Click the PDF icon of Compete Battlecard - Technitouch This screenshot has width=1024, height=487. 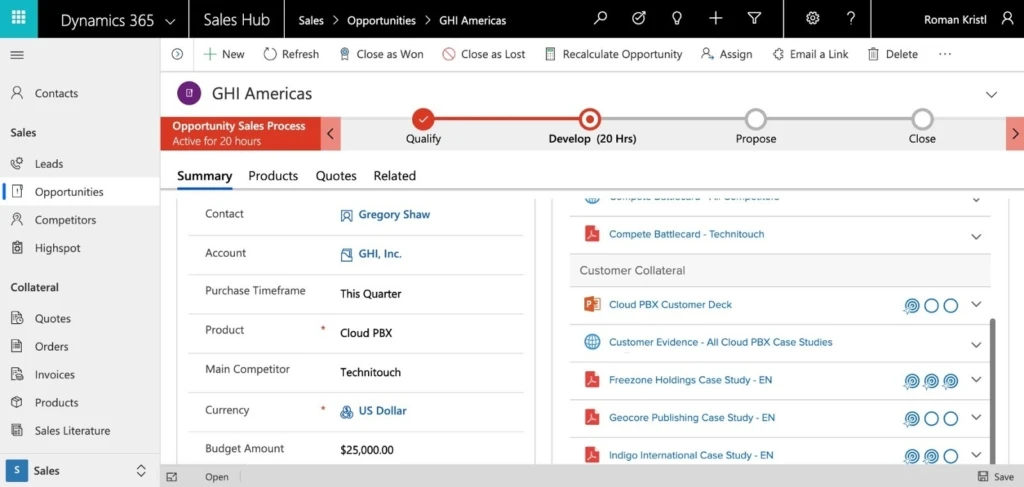(592, 234)
